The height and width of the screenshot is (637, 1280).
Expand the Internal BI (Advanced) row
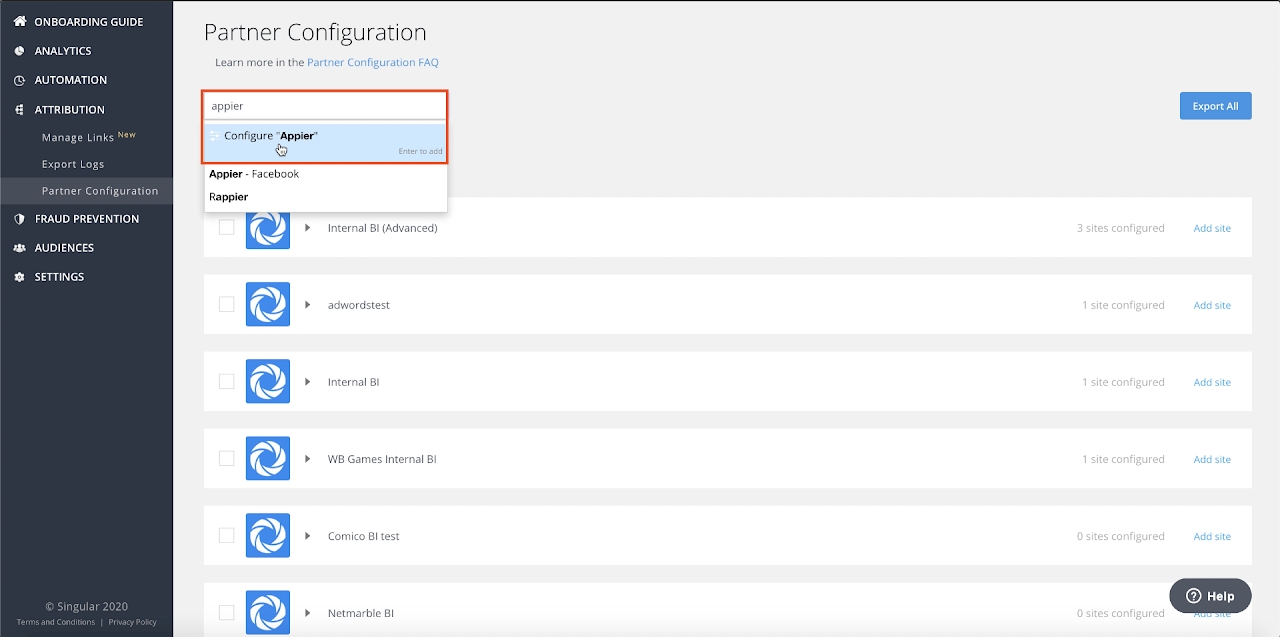pyautogui.click(x=308, y=228)
